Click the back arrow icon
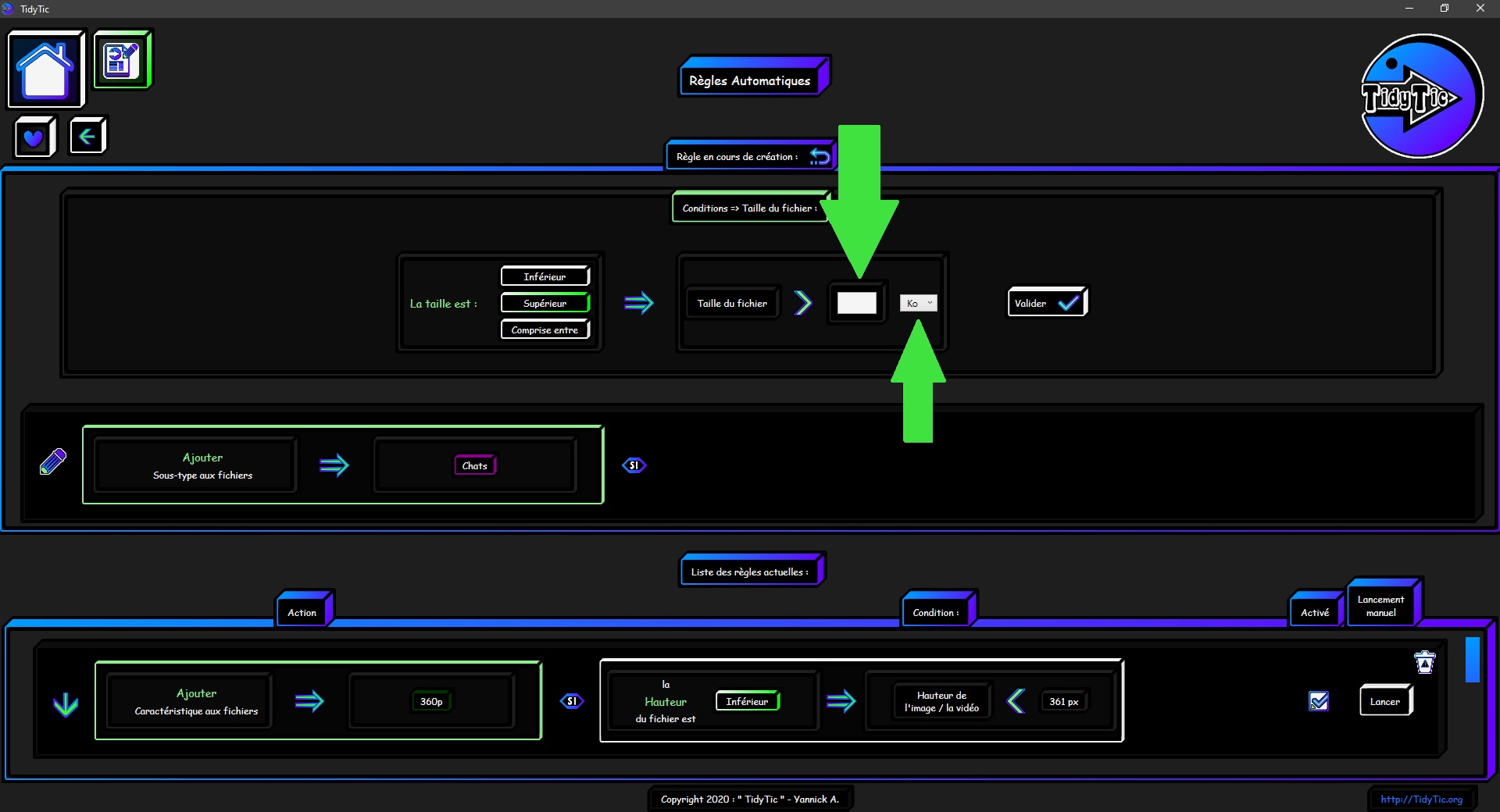This screenshot has height=812, width=1500. (x=87, y=137)
